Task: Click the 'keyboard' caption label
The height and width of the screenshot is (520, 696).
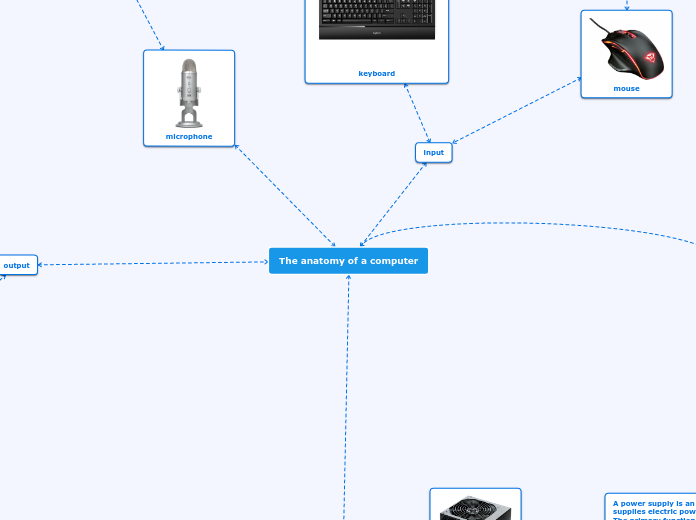Action: (377, 73)
